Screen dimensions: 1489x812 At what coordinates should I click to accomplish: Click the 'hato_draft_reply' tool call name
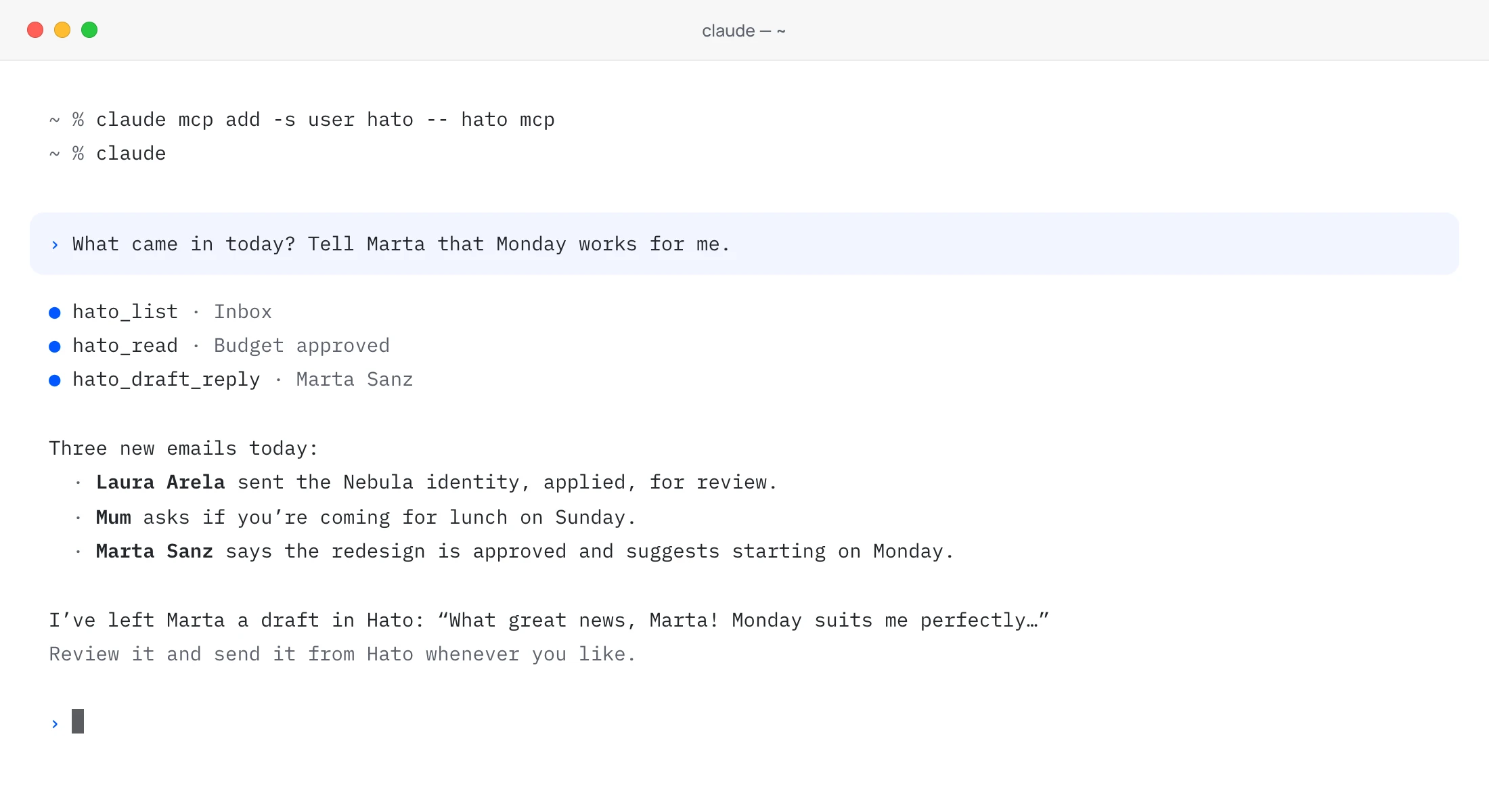tap(166, 380)
